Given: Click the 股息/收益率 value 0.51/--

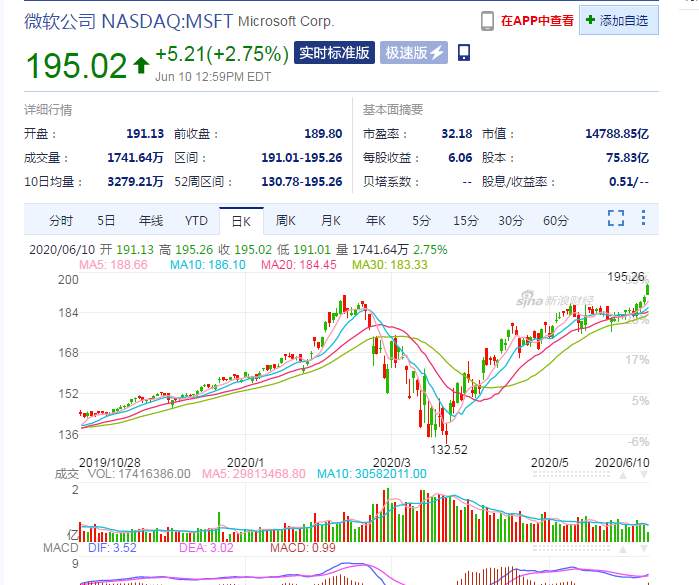Looking at the screenshot, I should click(629, 182).
